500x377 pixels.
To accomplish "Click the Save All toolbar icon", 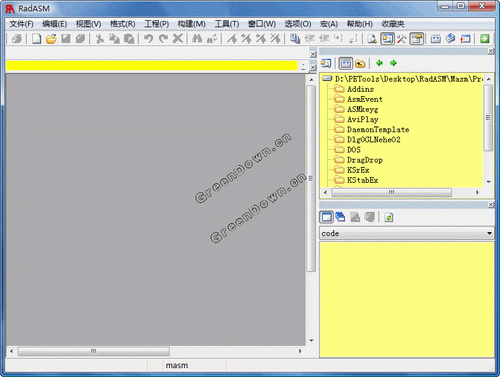I will coord(80,39).
